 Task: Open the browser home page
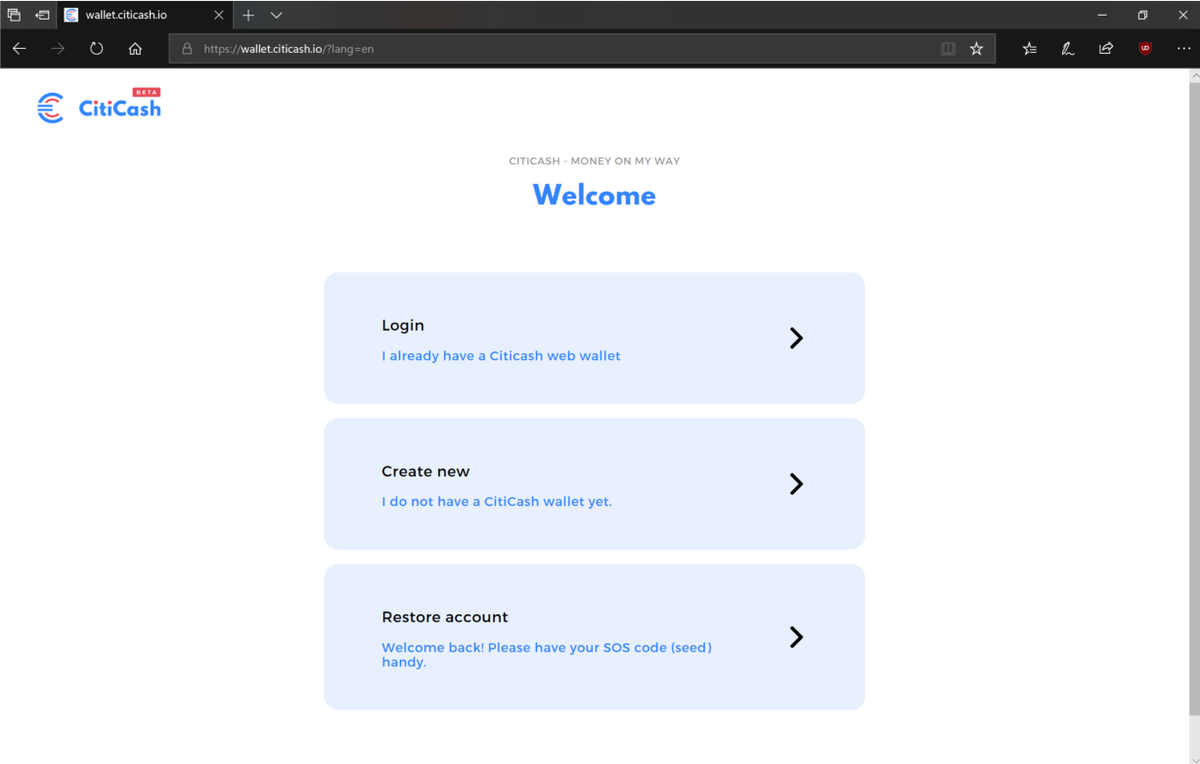pos(135,47)
